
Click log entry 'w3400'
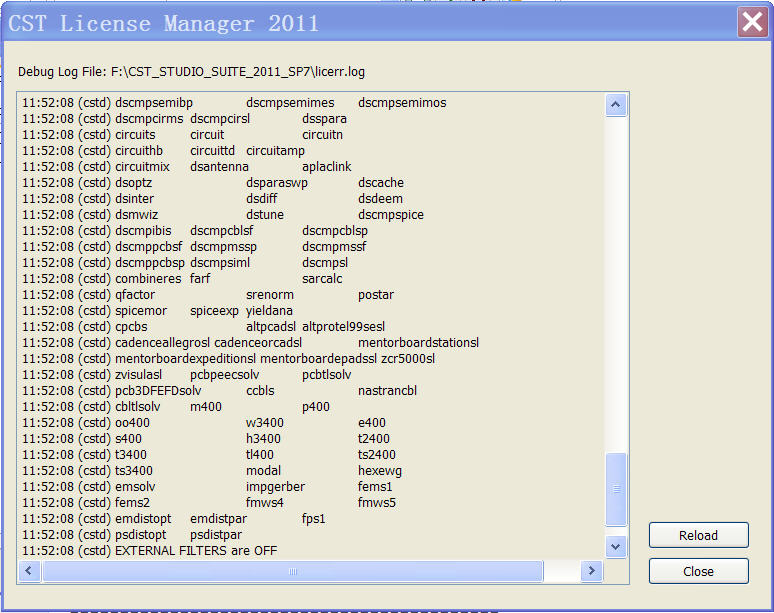(265, 423)
